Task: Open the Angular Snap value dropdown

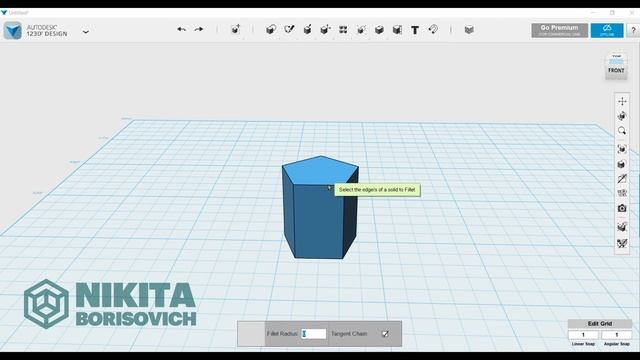Action: point(617,335)
